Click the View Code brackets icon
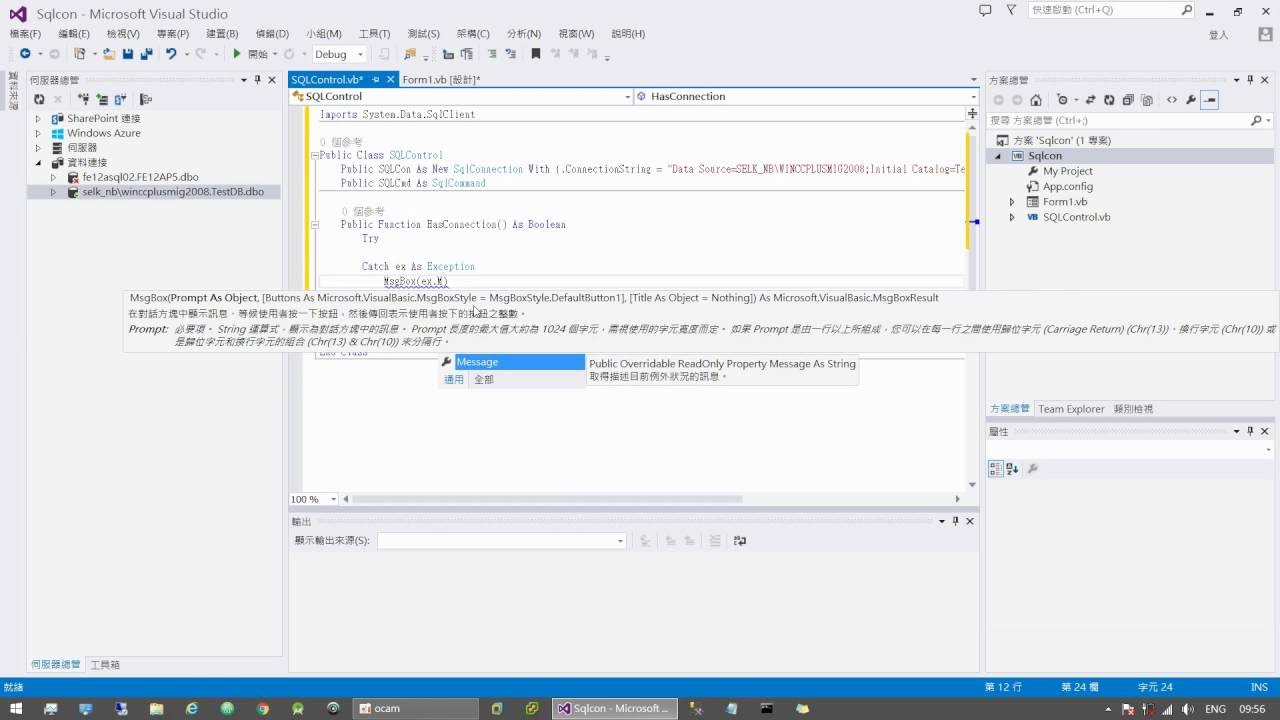1280x720 pixels. (x=1172, y=100)
